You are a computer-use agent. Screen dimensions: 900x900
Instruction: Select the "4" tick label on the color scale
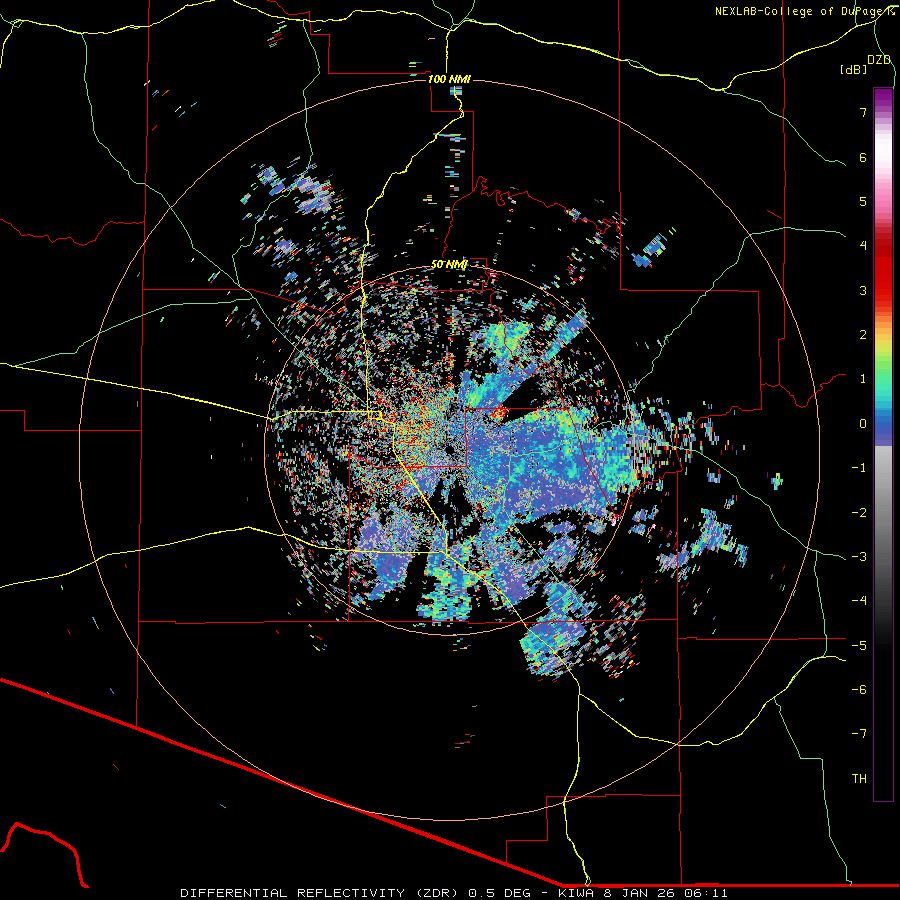[863, 246]
